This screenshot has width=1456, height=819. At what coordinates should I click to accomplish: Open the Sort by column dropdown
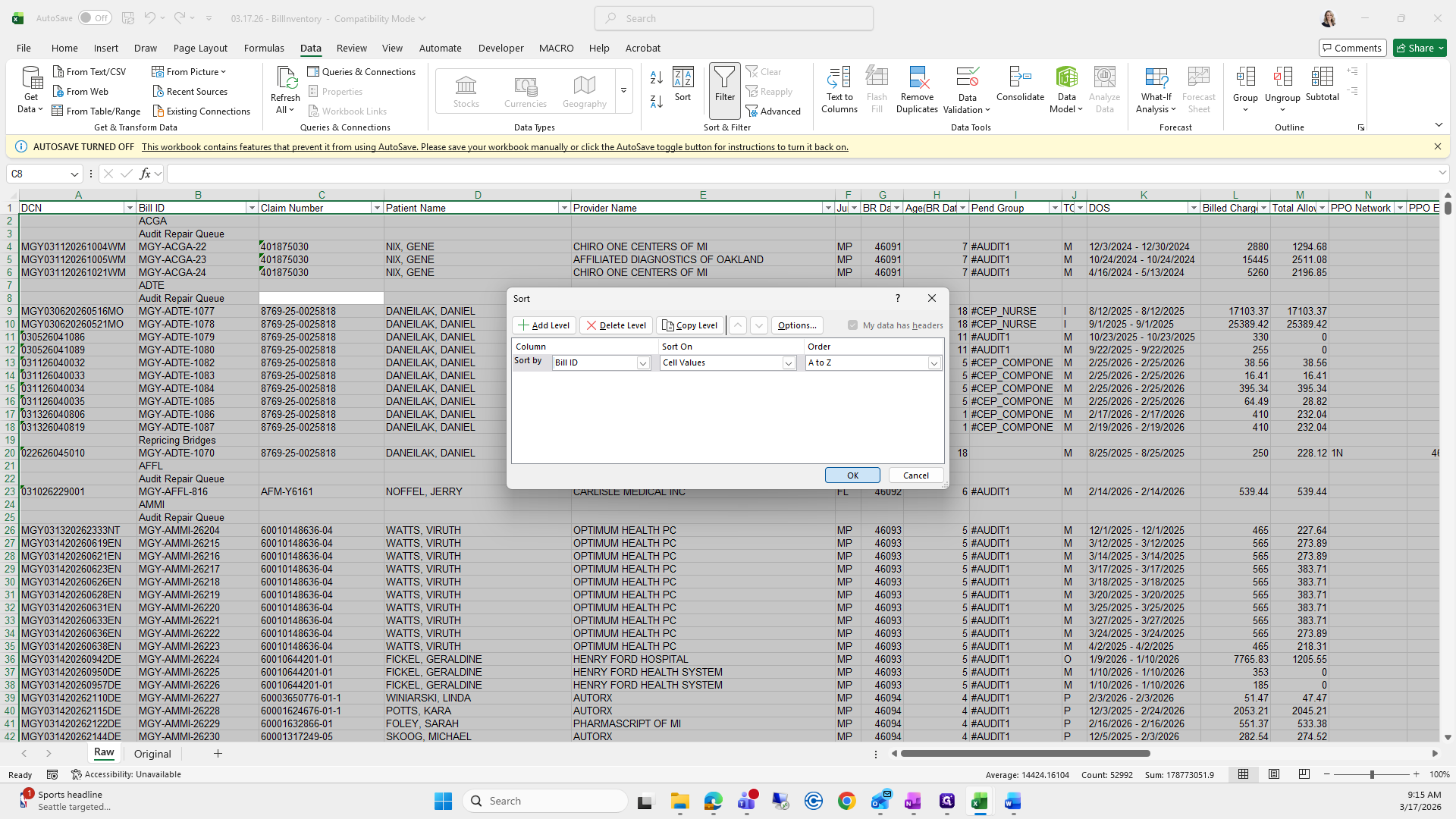tap(643, 363)
